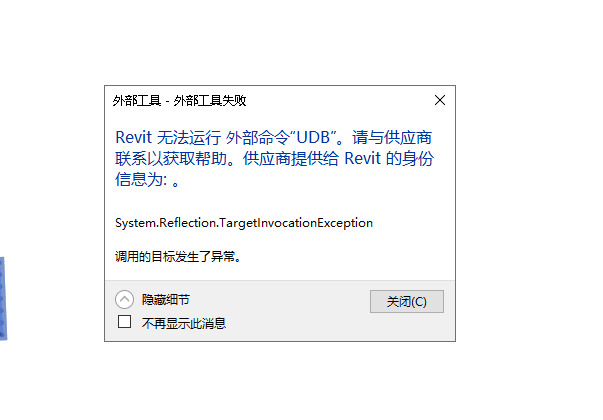Click the 关闭(C) button
The height and width of the screenshot is (420, 603).
tap(406, 302)
